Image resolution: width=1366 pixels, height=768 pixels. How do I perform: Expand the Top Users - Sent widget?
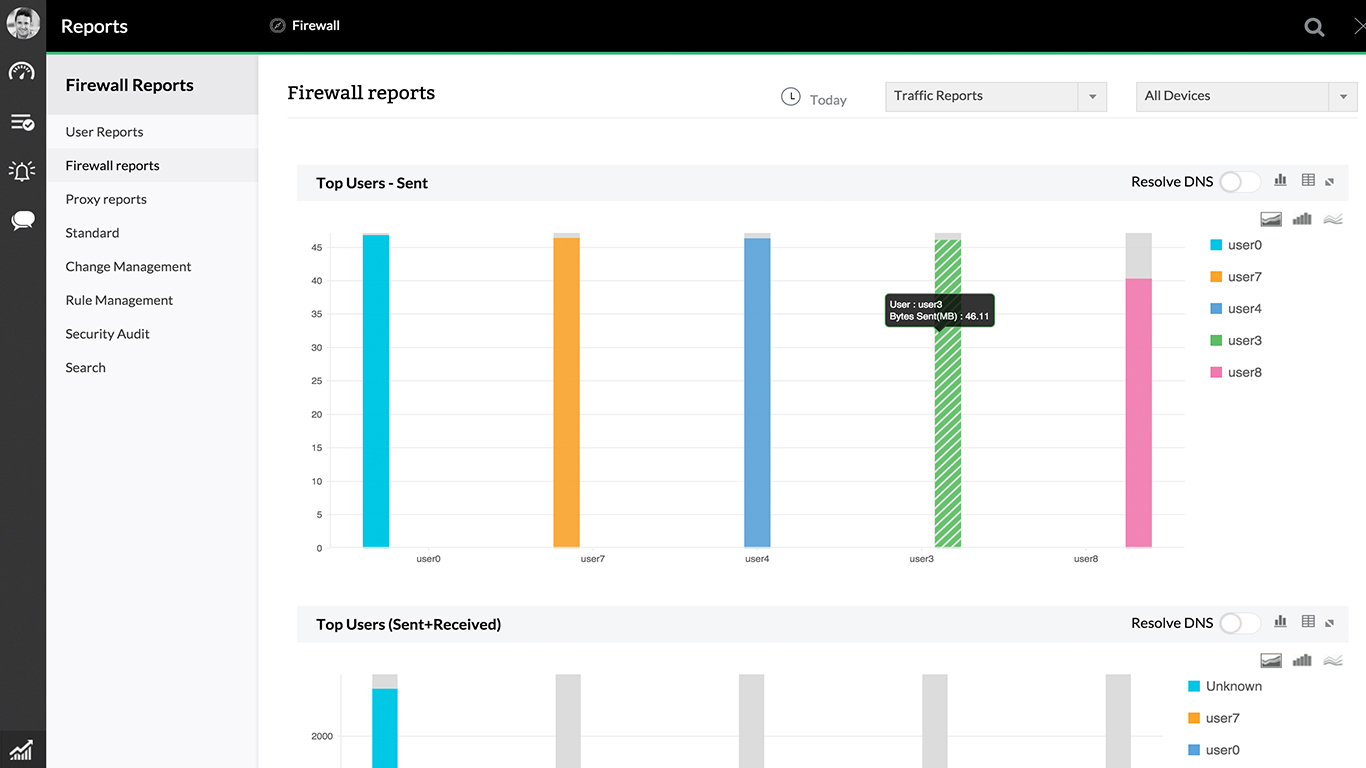click(1330, 182)
